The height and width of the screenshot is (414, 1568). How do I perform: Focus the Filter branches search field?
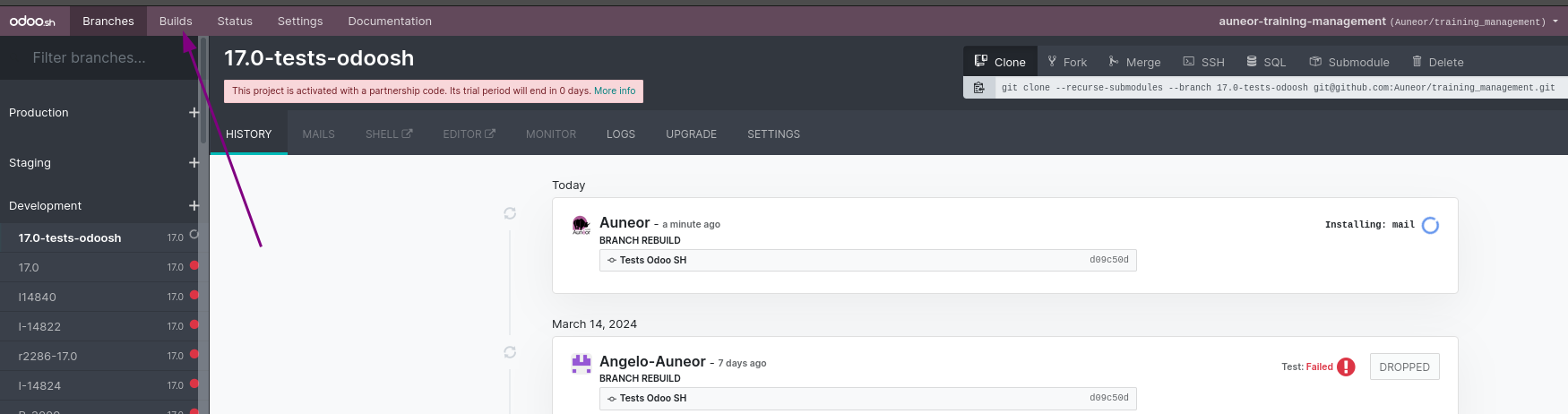tap(99, 57)
